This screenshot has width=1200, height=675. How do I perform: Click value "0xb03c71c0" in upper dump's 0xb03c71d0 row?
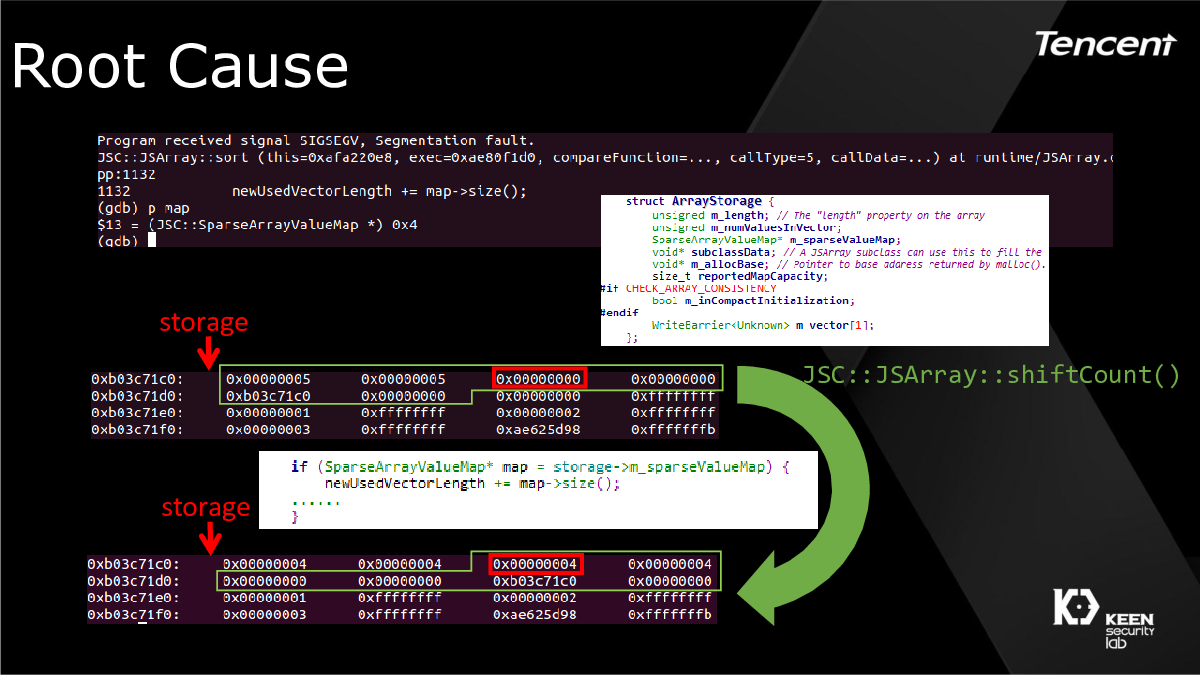click(268, 396)
